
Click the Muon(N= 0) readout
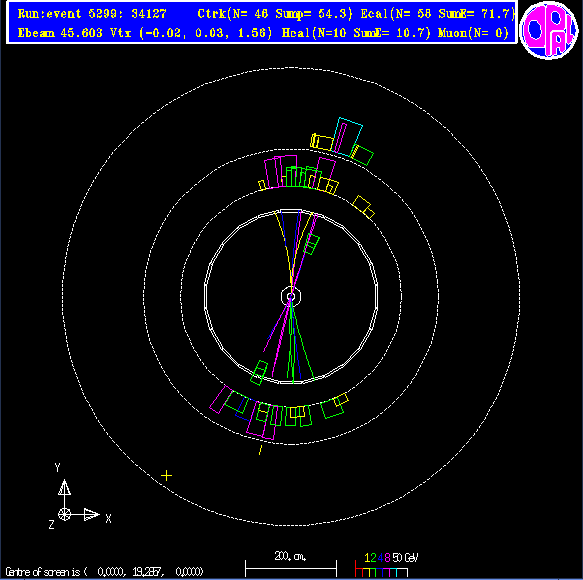473,33
